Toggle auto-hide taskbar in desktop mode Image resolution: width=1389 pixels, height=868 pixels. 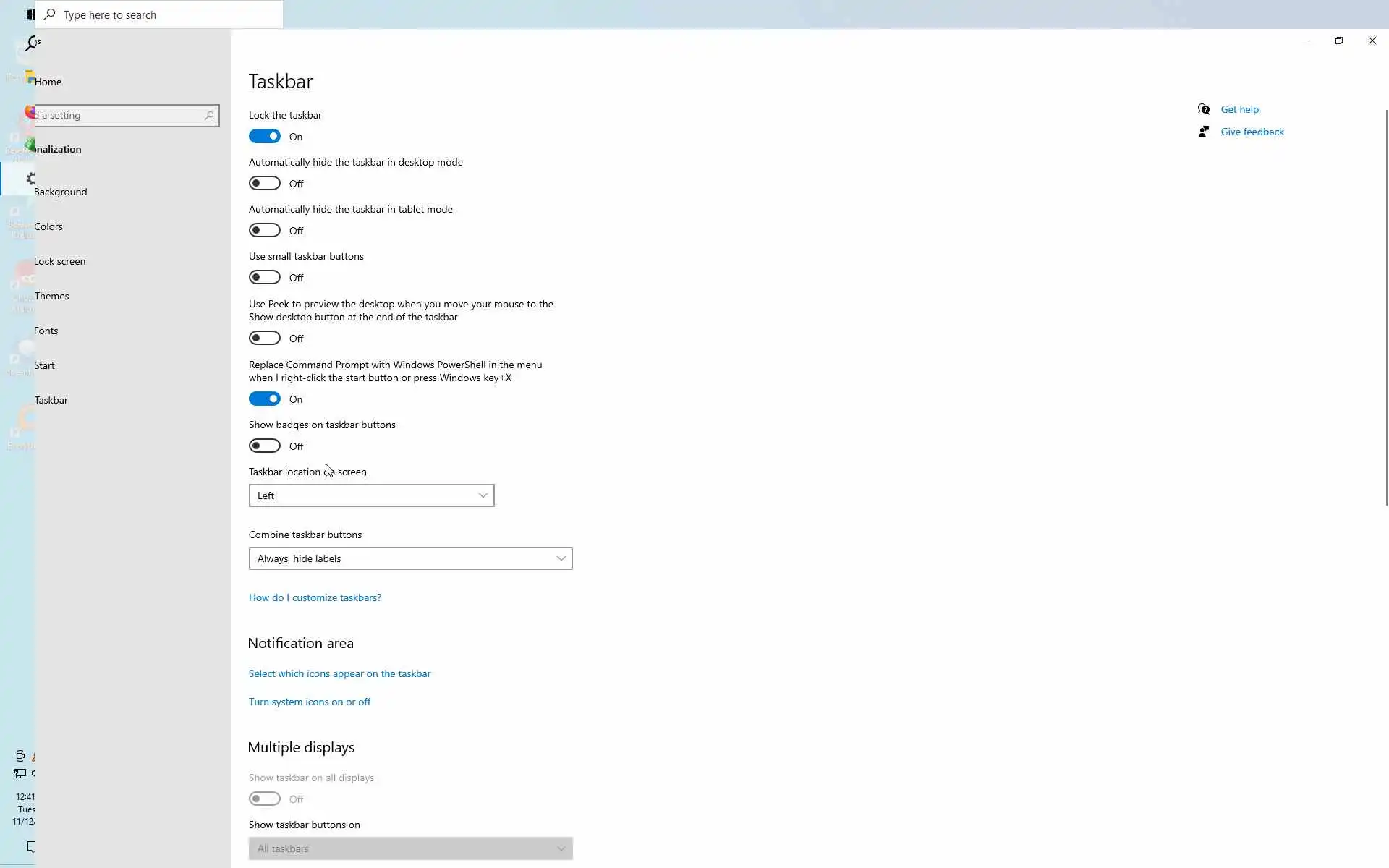(x=265, y=184)
